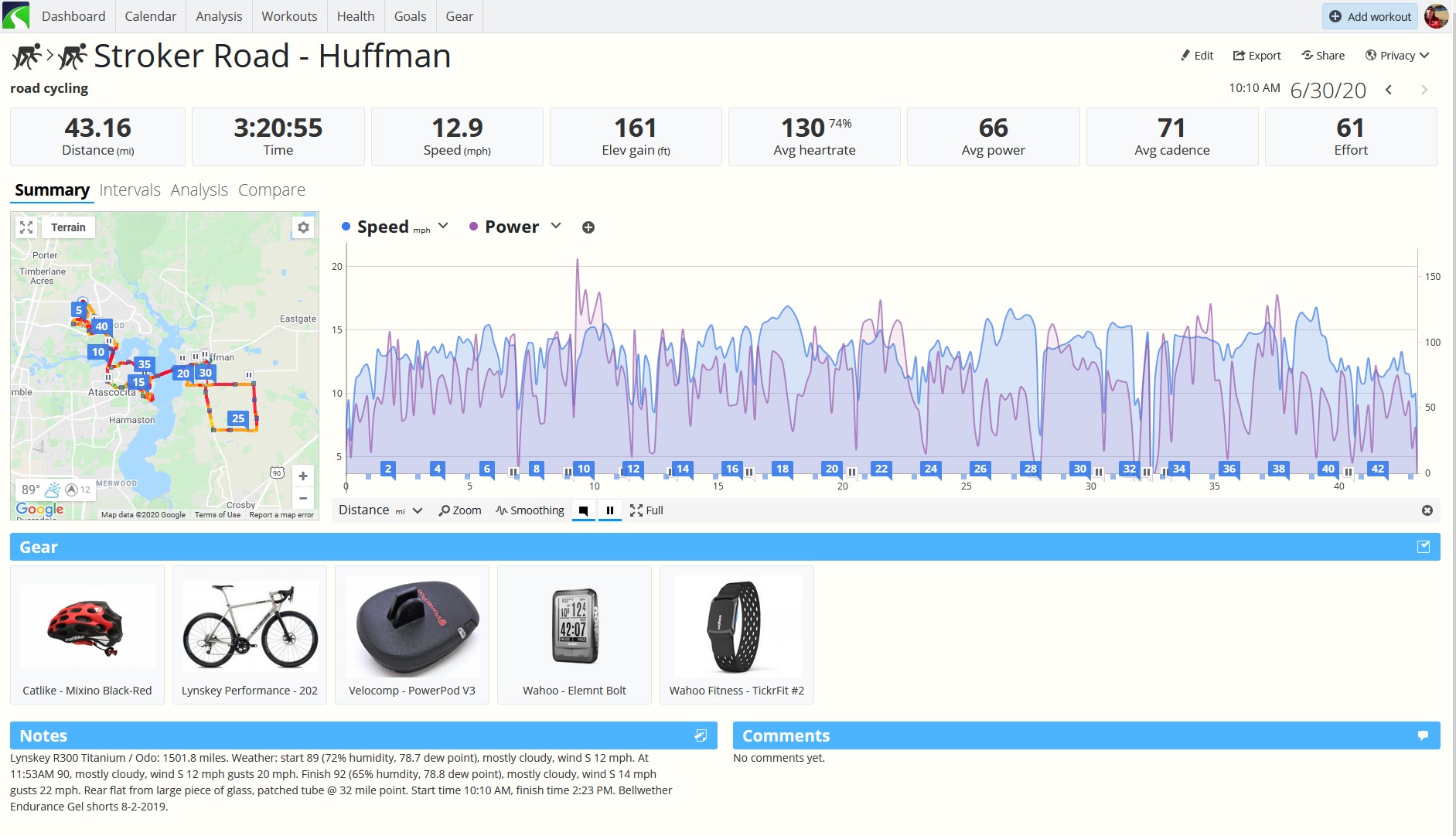Go to previous workout arrow
Viewport: 1456px width, 836px height.
pos(1389,90)
